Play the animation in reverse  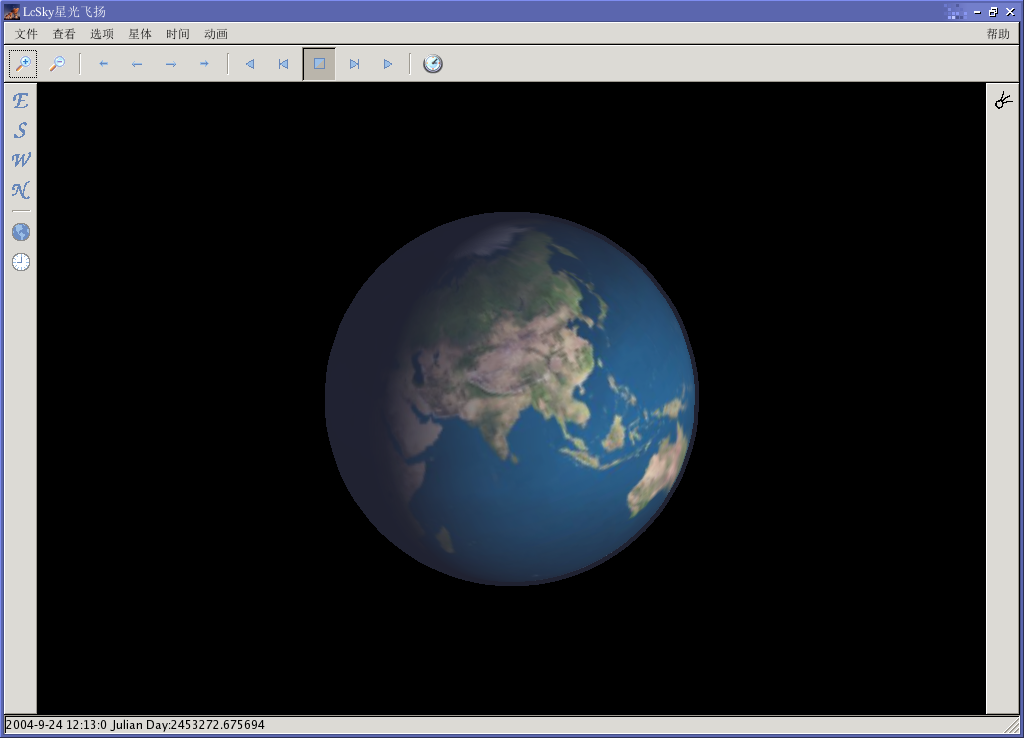tap(249, 63)
